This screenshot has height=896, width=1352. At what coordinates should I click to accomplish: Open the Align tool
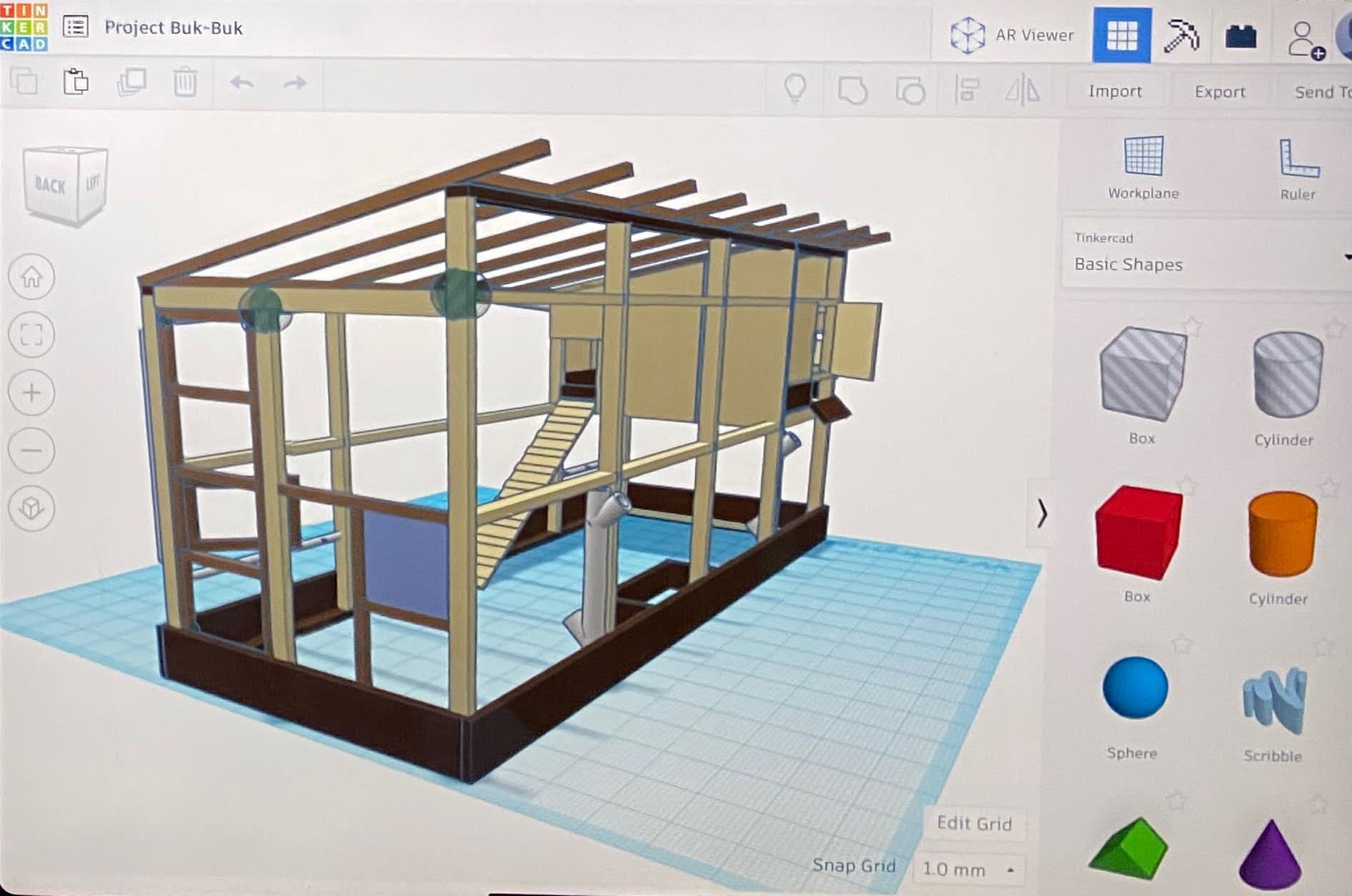tap(967, 90)
